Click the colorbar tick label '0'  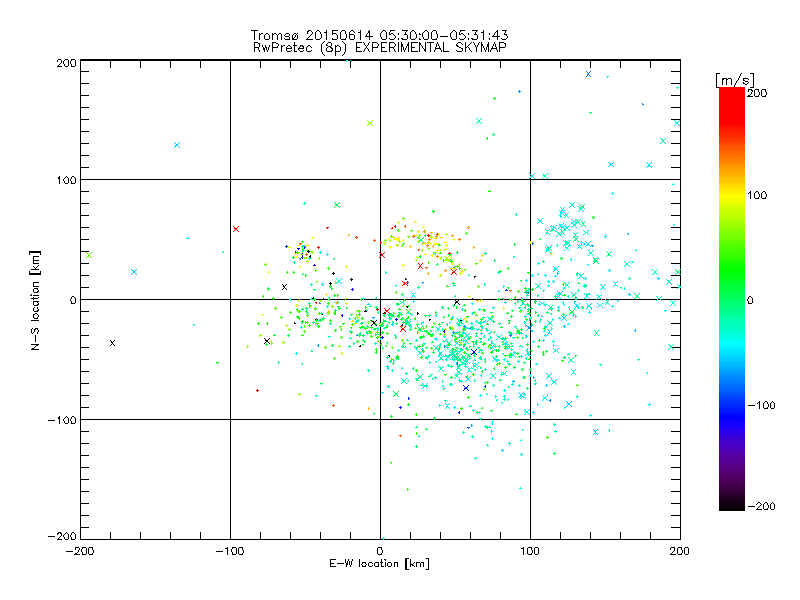750,300
